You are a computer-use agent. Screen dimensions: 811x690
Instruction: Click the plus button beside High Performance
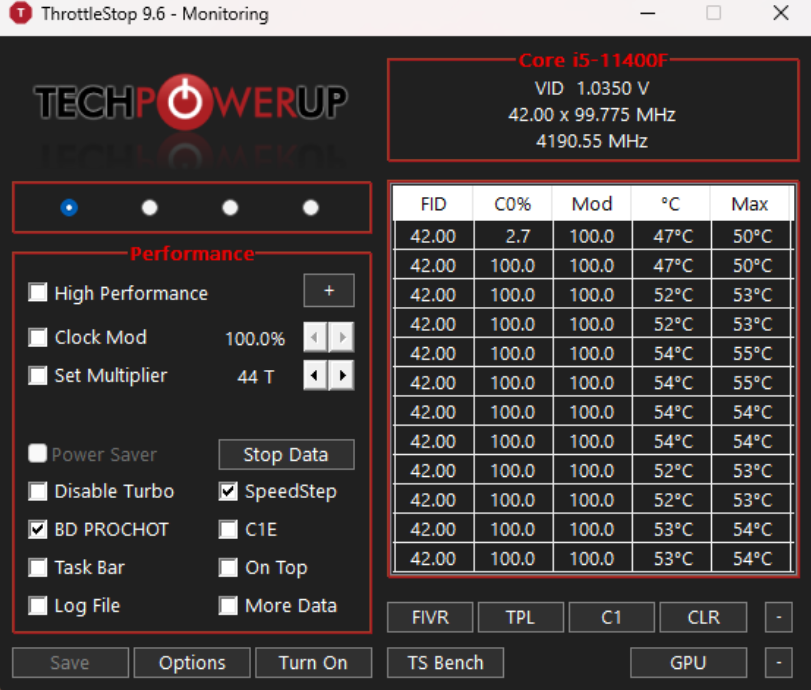point(329,291)
